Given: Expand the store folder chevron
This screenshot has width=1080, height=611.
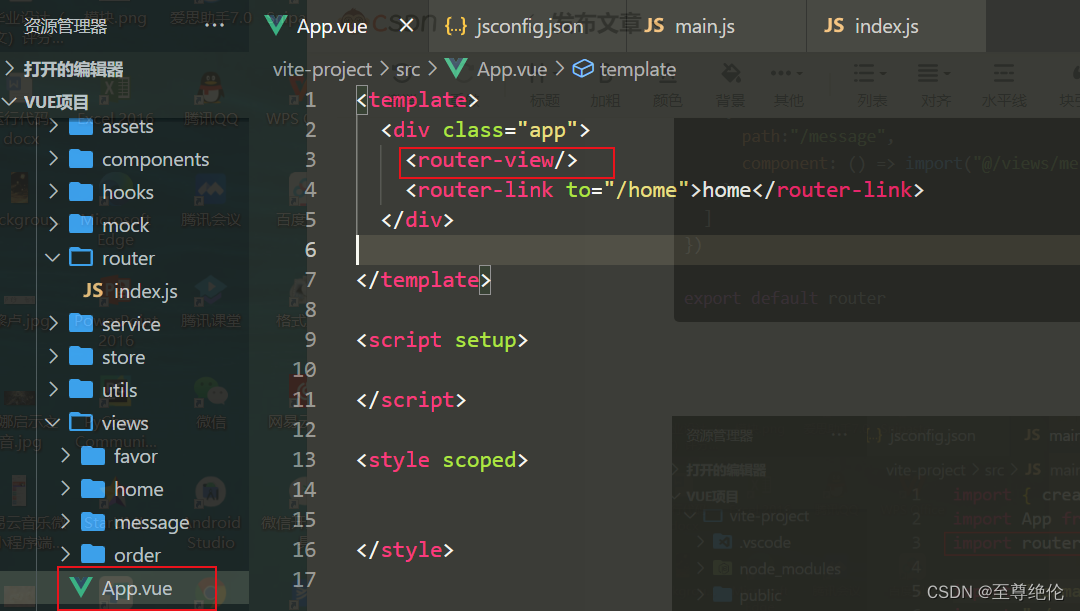Looking at the screenshot, I should (54, 356).
